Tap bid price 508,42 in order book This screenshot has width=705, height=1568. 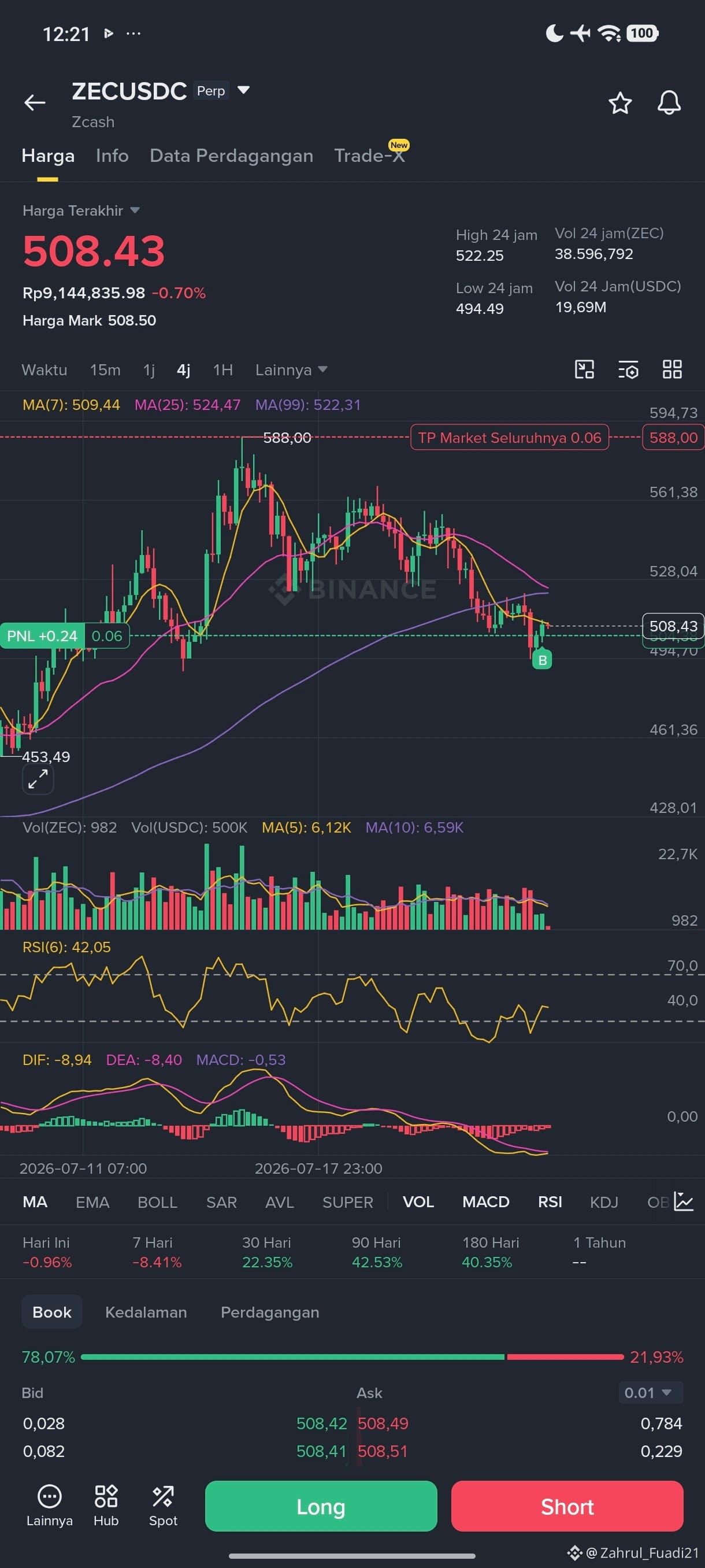coord(321,1423)
